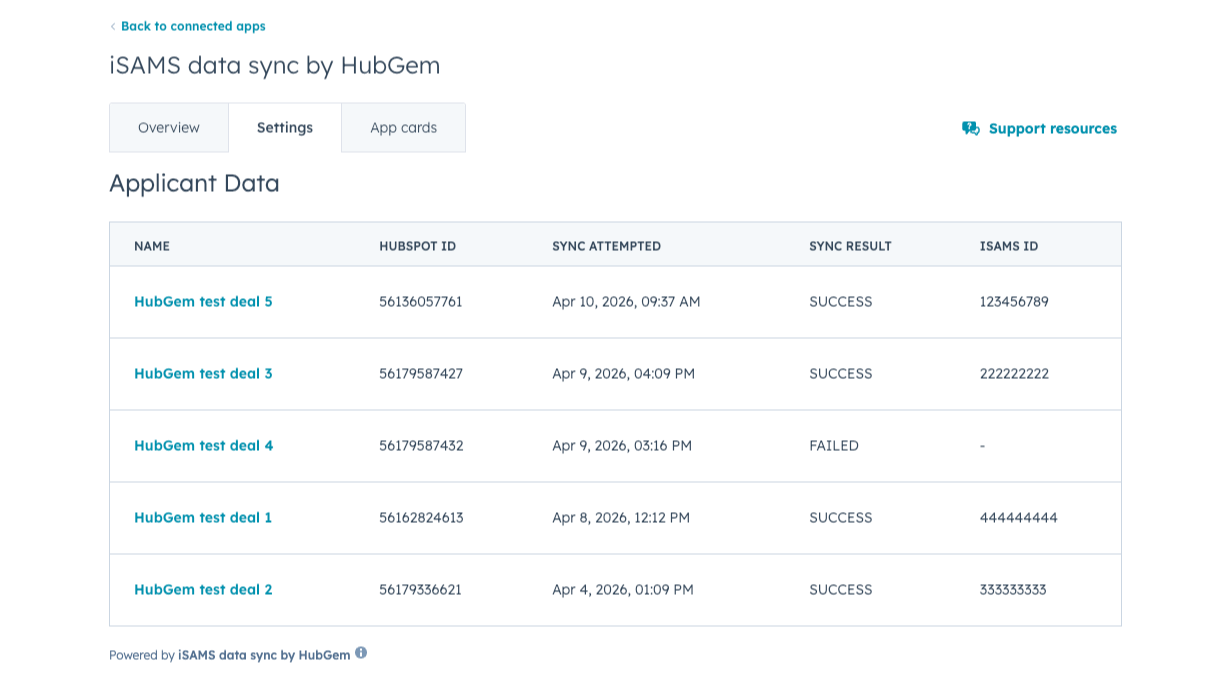Select the Settings tab
Viewport: 1232px width, 693px height.
pos(285,127)
